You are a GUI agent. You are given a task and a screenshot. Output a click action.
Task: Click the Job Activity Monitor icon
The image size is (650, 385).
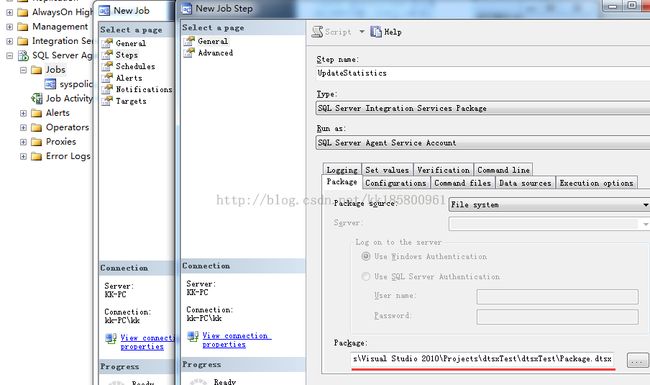[37, 99]
